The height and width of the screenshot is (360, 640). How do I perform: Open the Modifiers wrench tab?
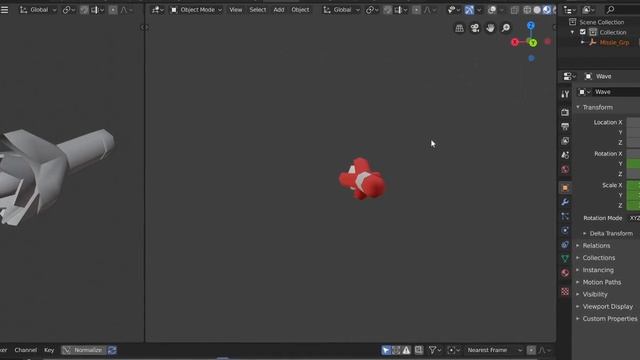[x=565, y=202]
